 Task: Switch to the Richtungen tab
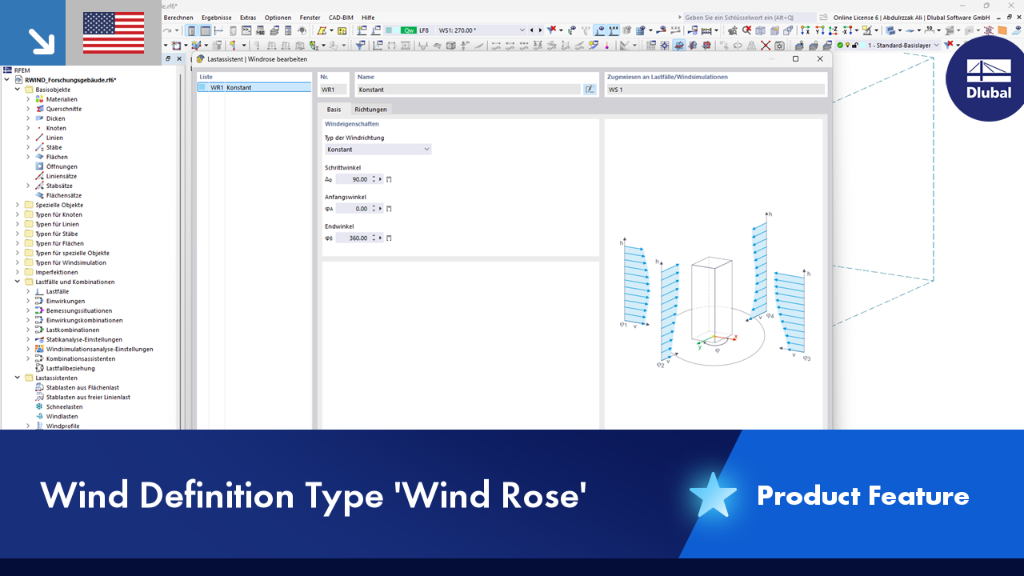click(x=370, y=109)
